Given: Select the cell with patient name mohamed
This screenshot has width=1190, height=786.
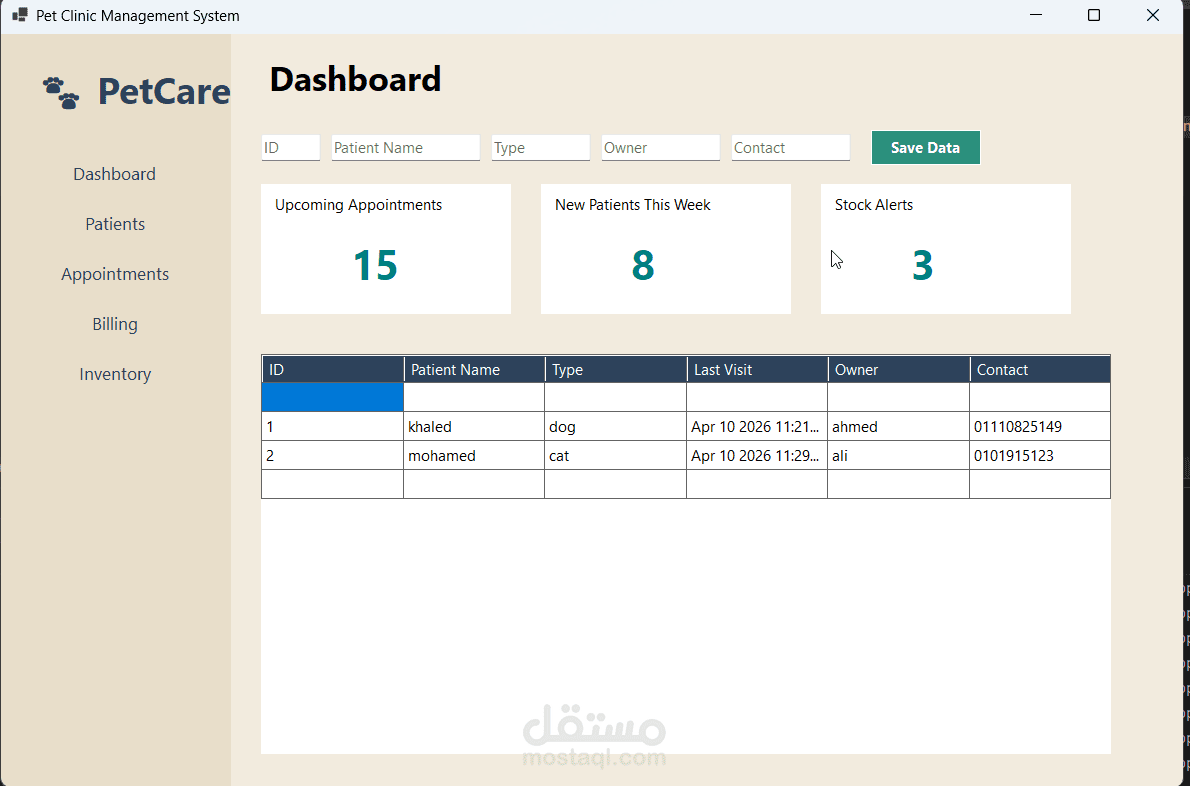Looking at the screenshot, I should (x=474, y=455).
